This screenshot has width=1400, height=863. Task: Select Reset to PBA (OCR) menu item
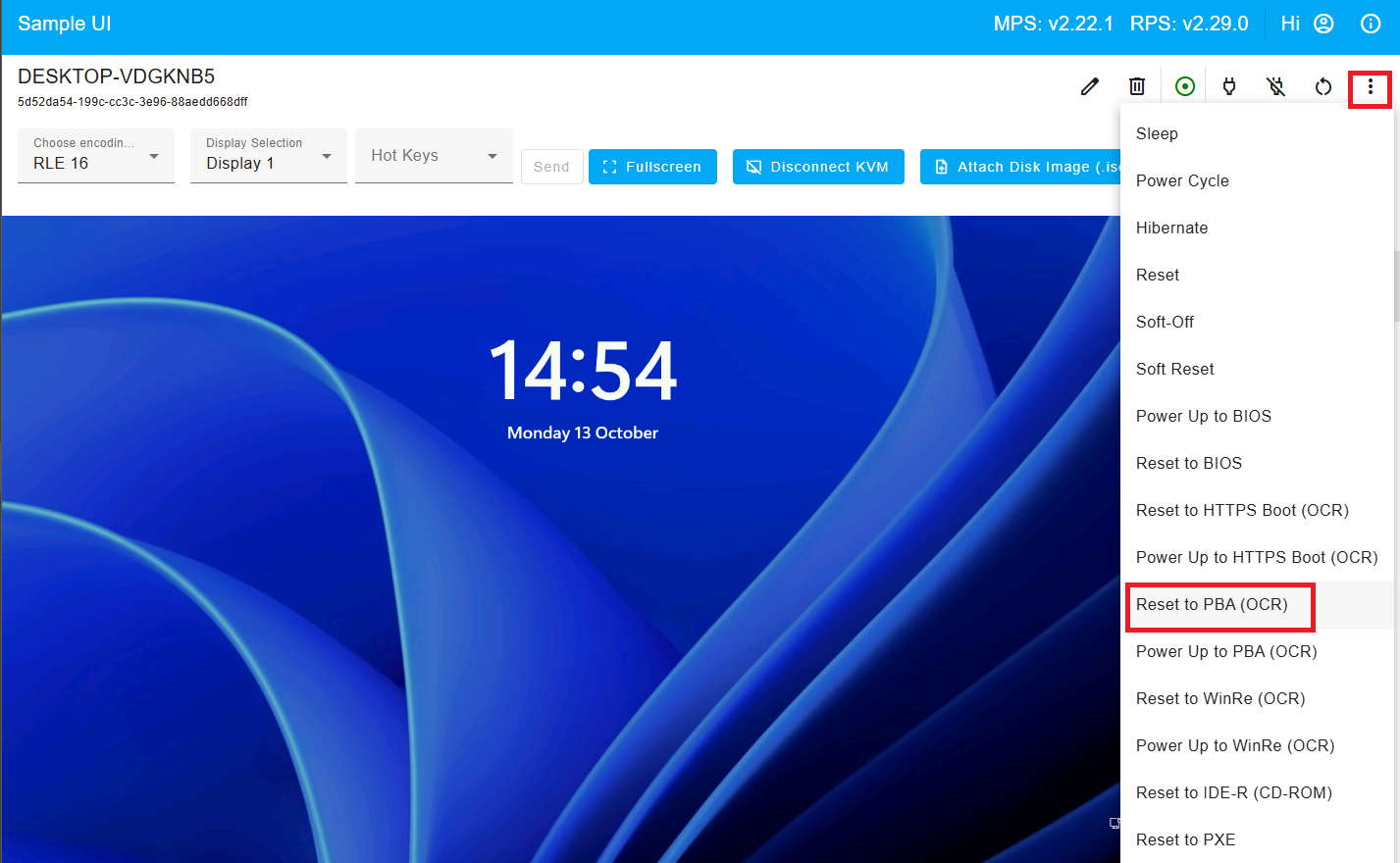(1212, 605)
